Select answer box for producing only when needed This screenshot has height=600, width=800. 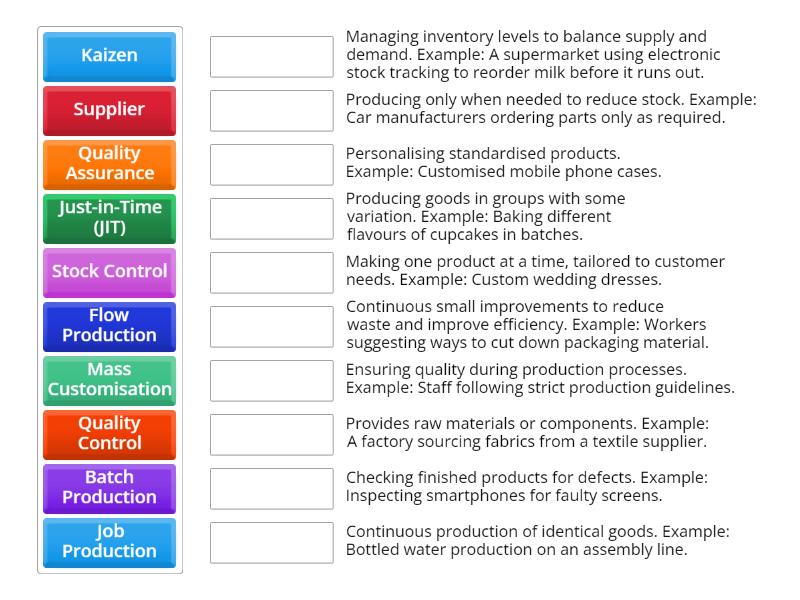[x=271, y=111]
